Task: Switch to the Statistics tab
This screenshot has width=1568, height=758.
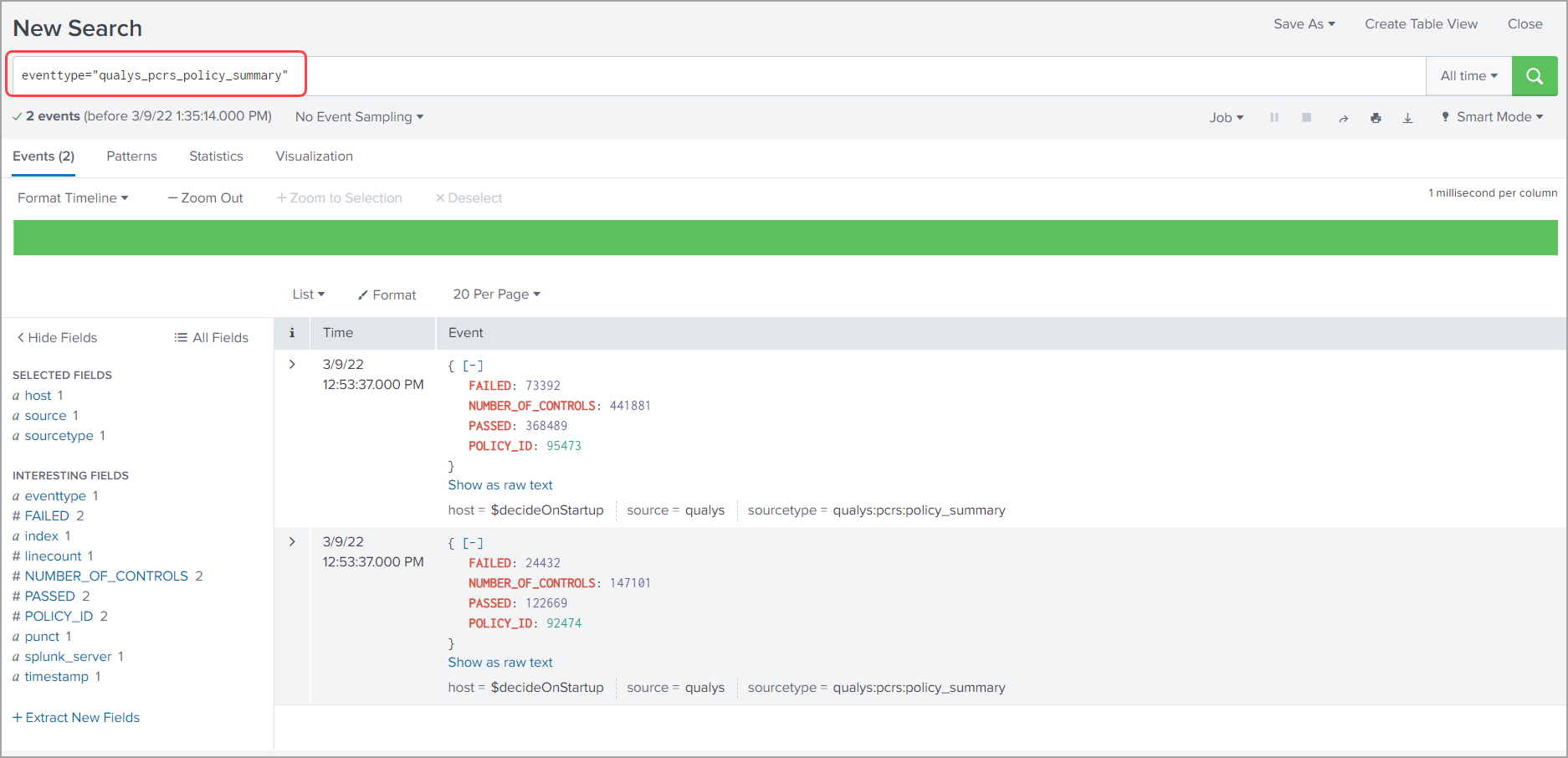Action: tap(216, 156)
